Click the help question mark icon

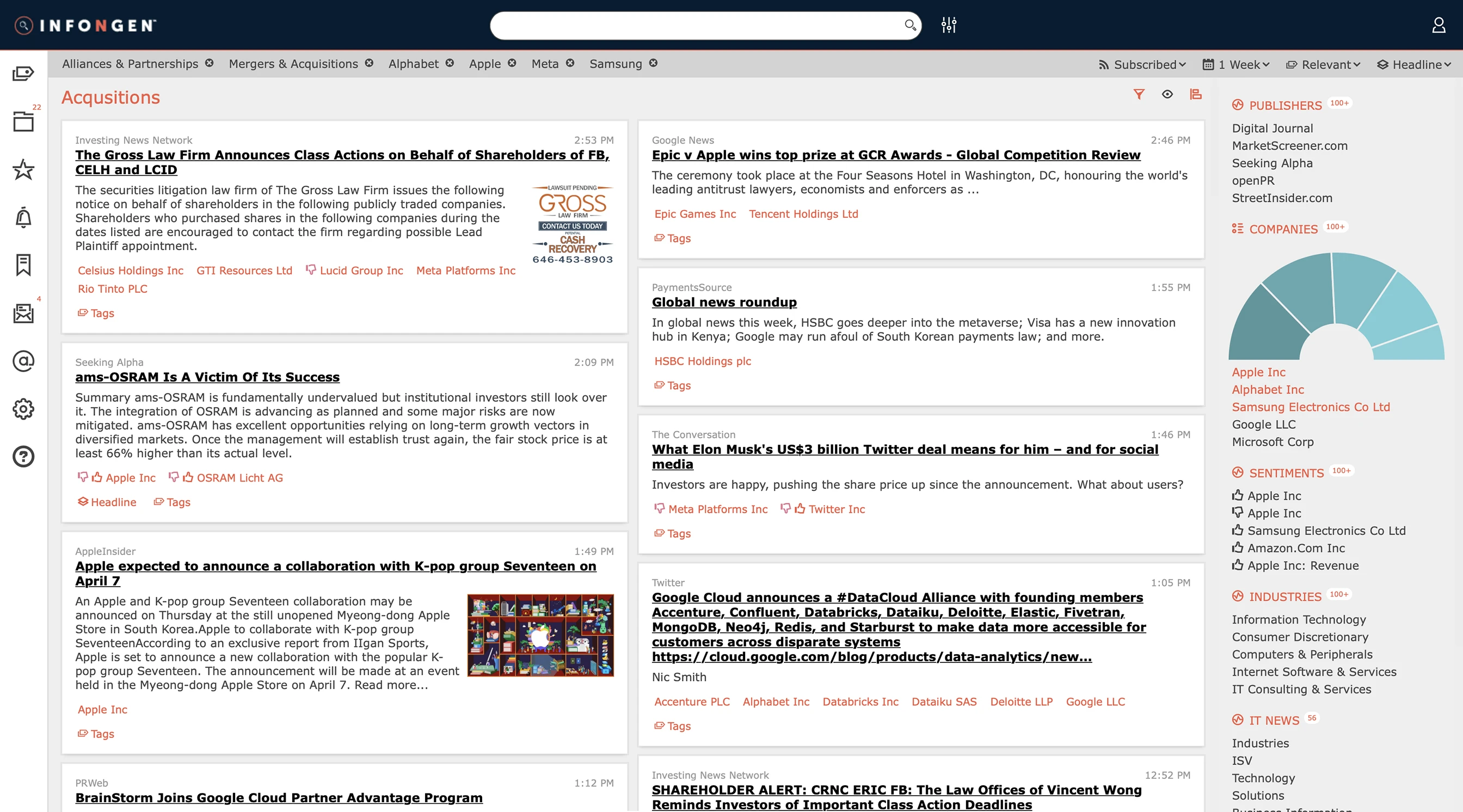(23, 457)
